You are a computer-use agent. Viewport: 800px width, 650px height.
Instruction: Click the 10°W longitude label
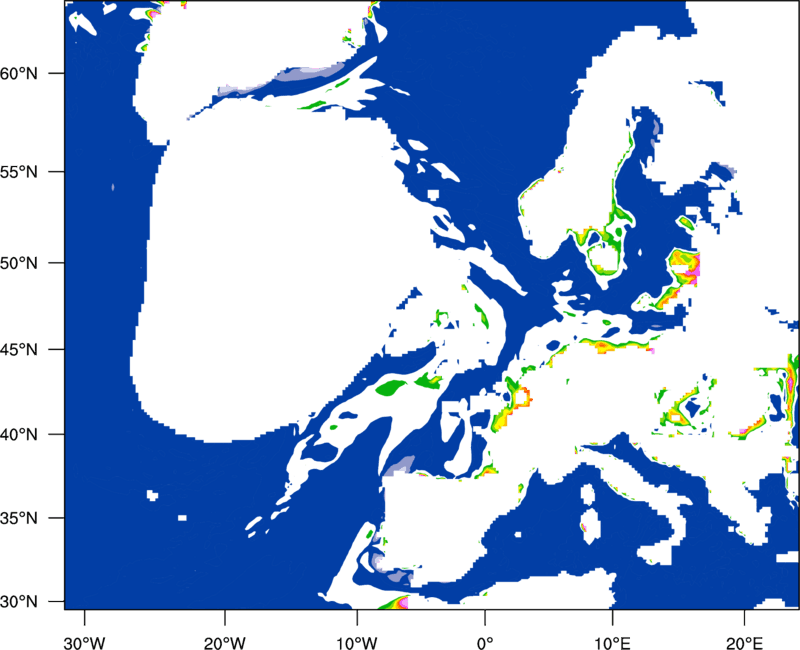tap(356, 643)
